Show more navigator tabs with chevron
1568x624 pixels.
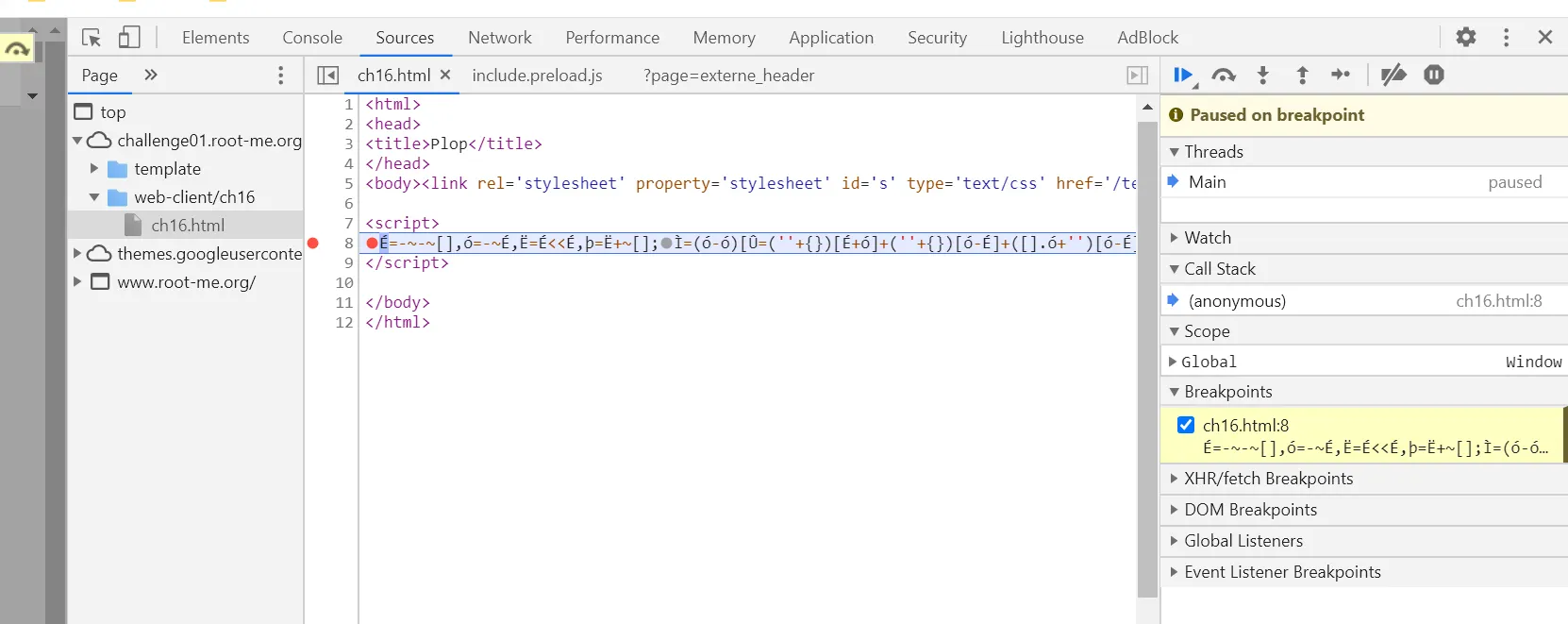click(151, 75)
